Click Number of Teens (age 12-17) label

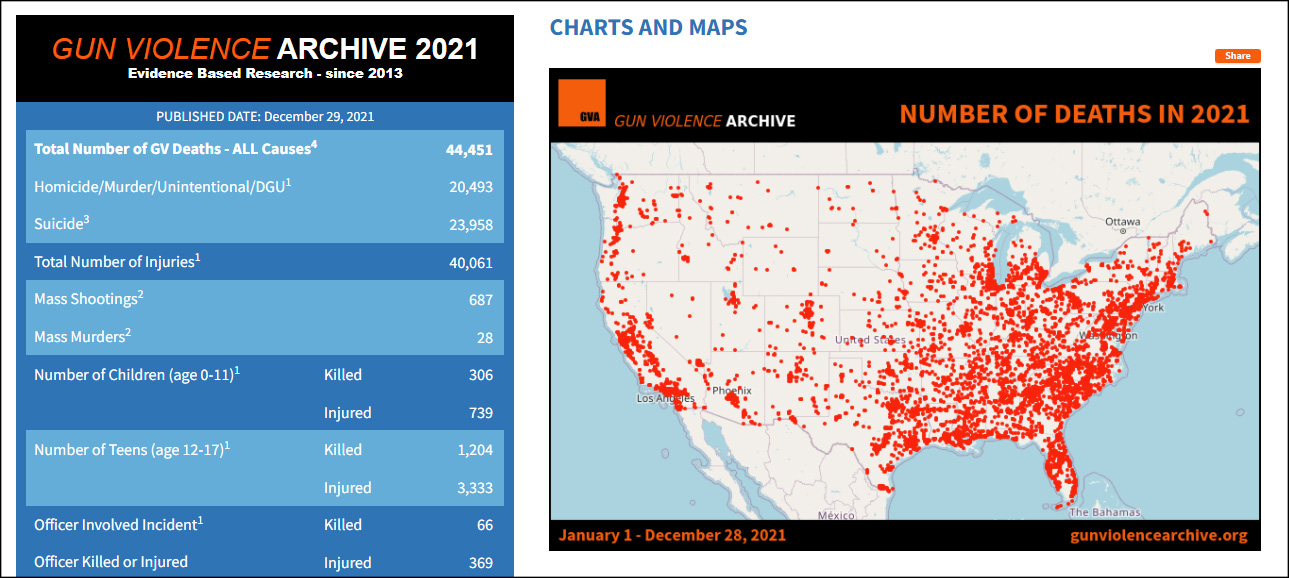tap(132, 449)
